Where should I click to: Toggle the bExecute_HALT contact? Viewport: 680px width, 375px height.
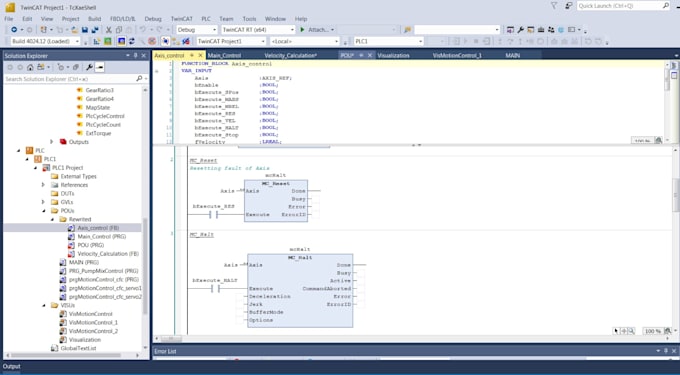[x=215, y=288]
